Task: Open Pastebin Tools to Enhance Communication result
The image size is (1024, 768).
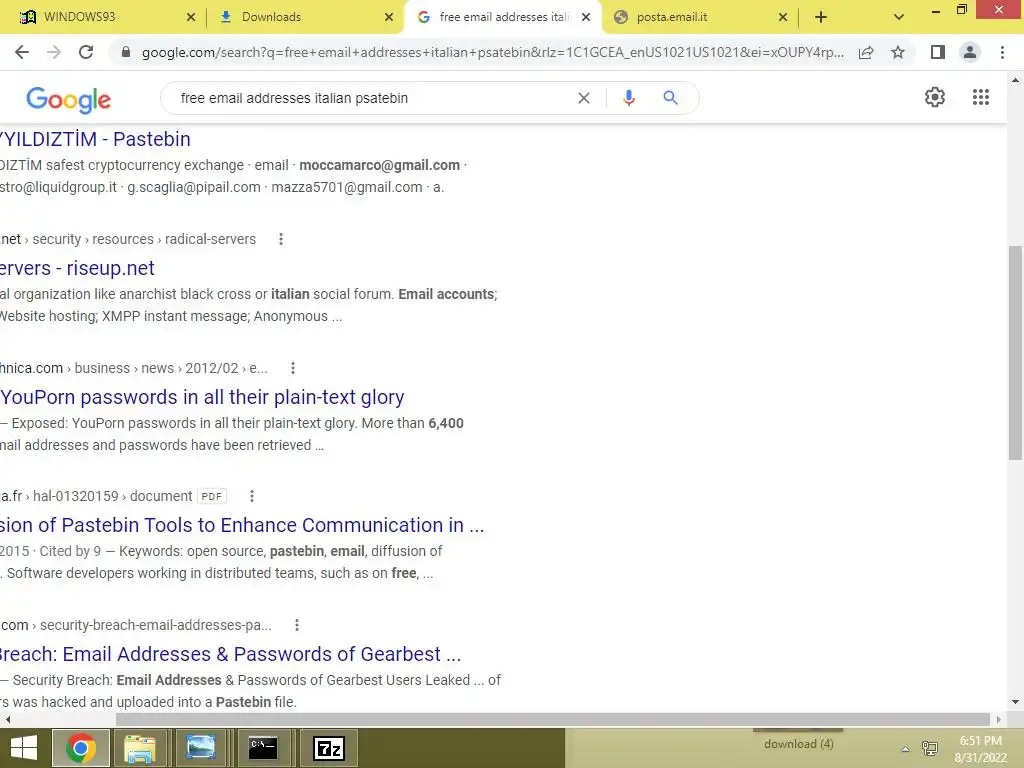Action: click(x=242, y=525)
